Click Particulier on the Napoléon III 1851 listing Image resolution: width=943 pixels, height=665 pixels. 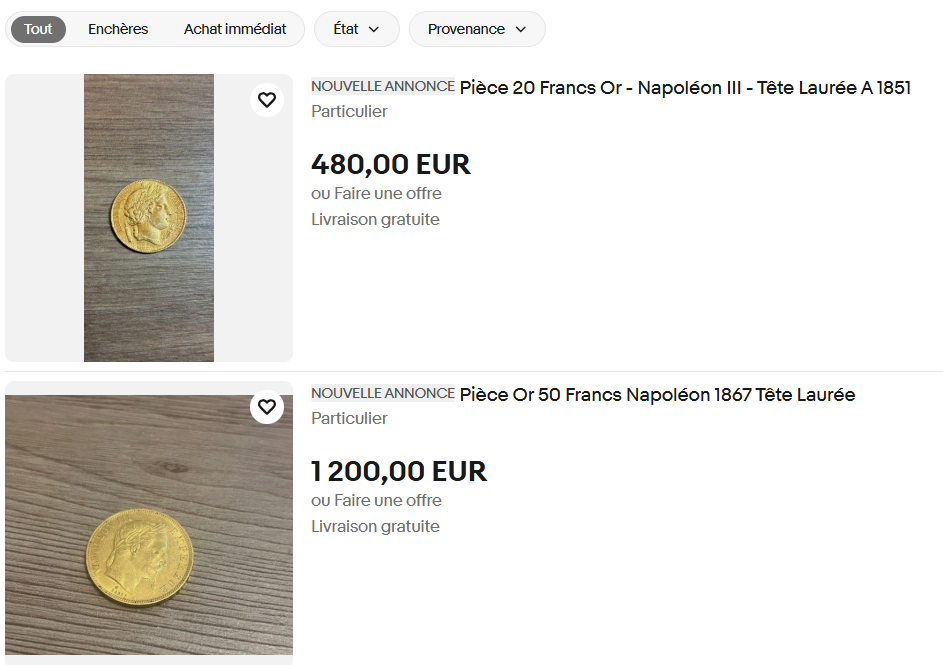click(349, 111)
